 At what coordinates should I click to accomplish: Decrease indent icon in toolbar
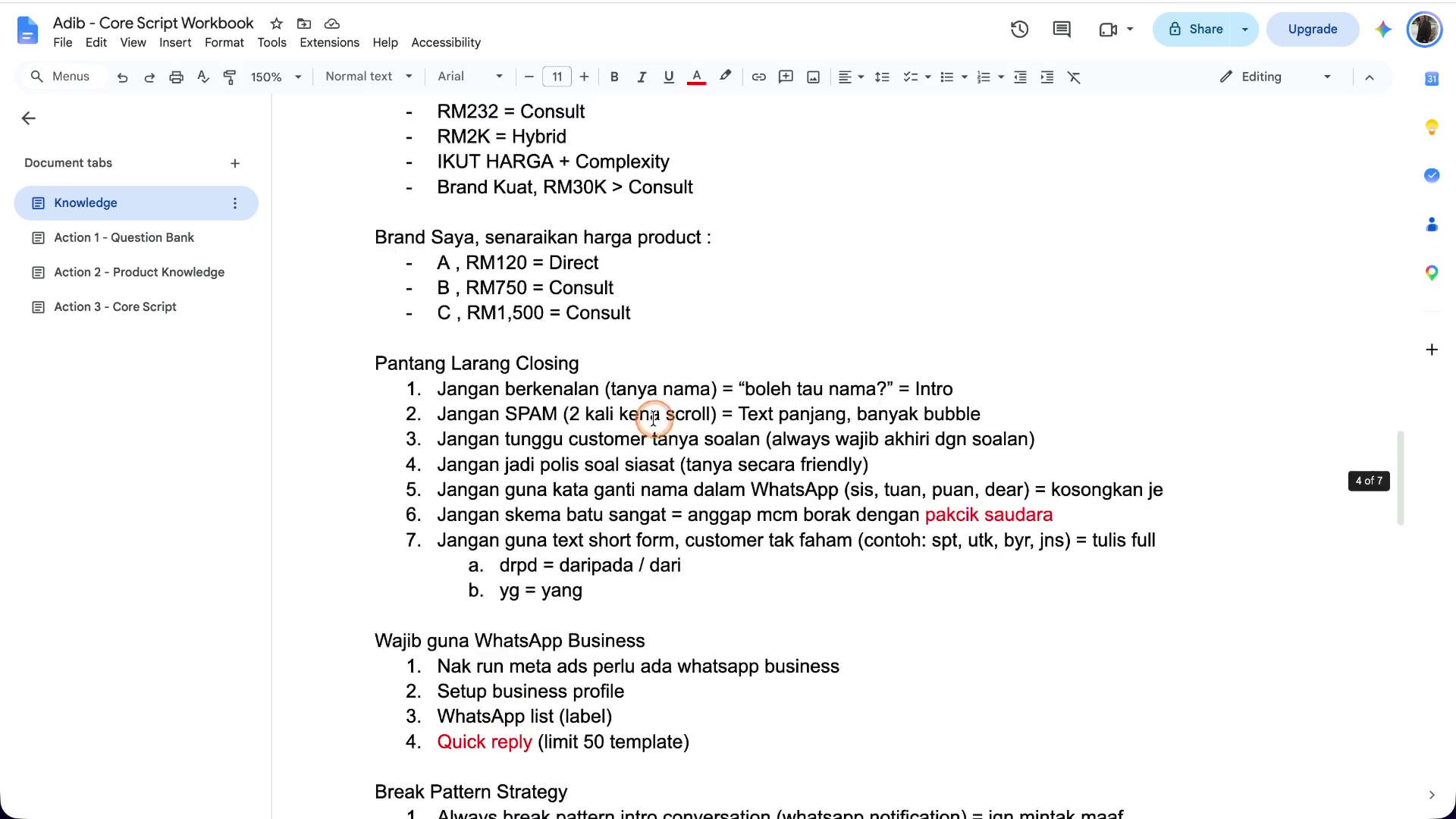click(x=1020, y=77)
